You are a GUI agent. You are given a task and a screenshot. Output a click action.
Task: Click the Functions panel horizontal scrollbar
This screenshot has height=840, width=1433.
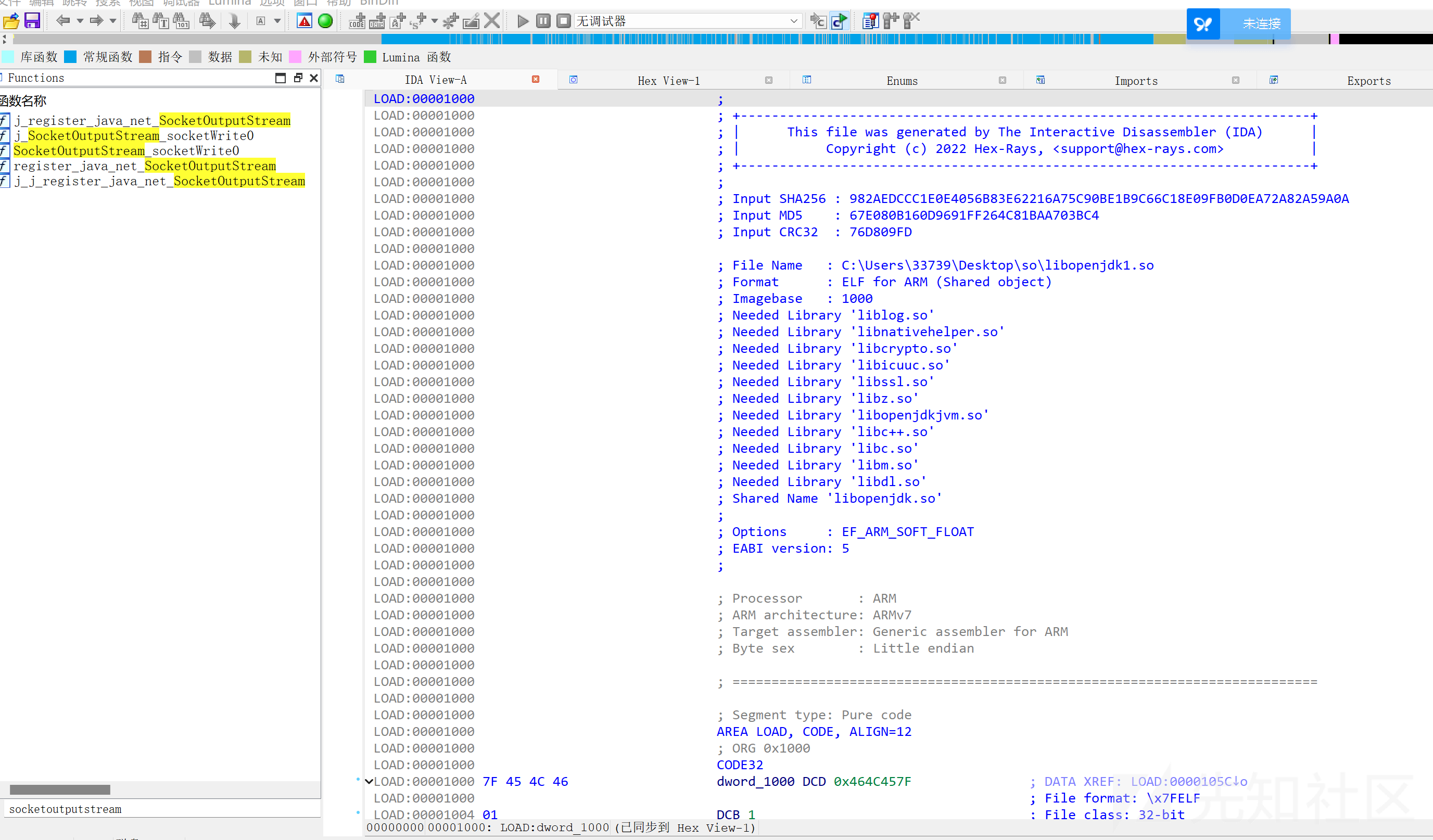pos(60,790)
